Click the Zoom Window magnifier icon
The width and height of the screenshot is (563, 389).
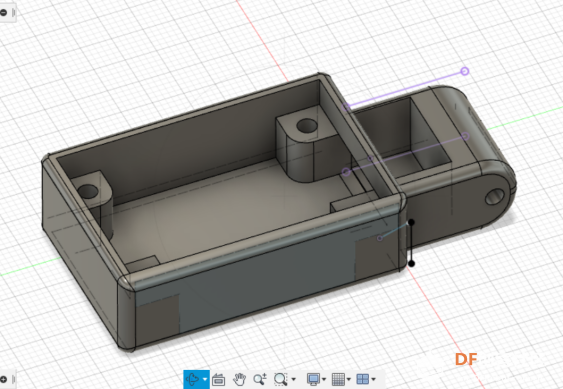[x=280, y=379]
